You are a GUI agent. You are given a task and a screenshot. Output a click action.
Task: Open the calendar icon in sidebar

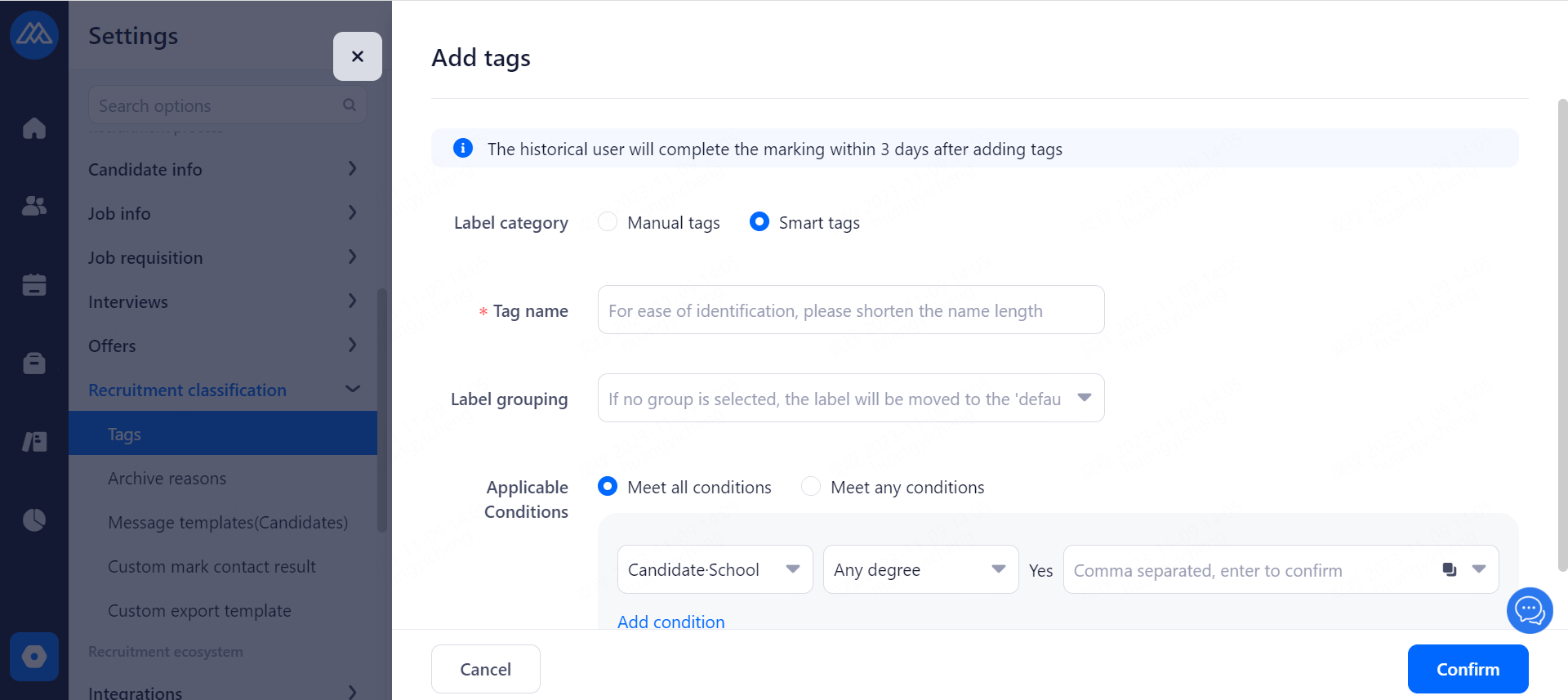click(x=34, y=284)
